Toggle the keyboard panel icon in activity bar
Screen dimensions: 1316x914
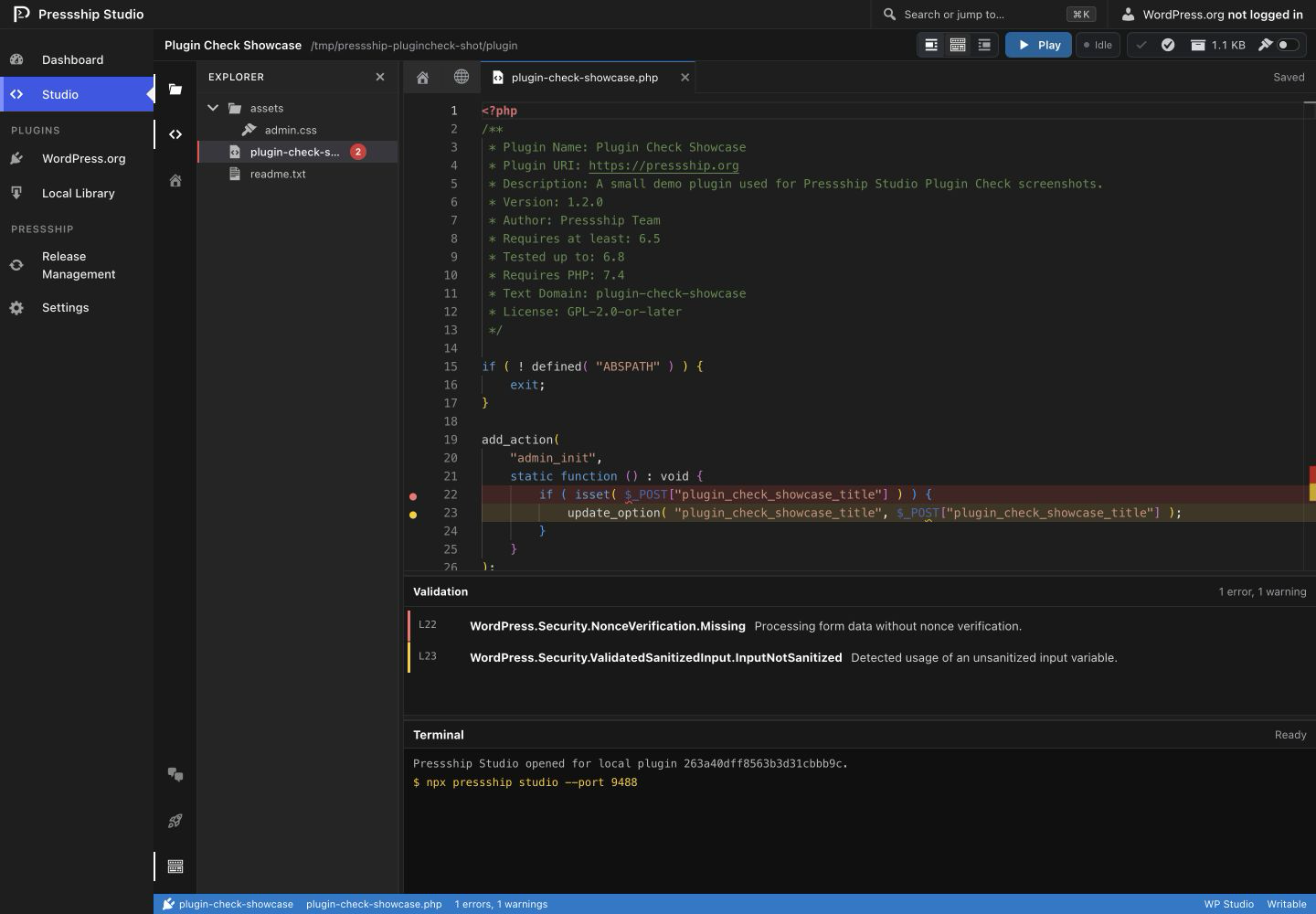point(175,866)
